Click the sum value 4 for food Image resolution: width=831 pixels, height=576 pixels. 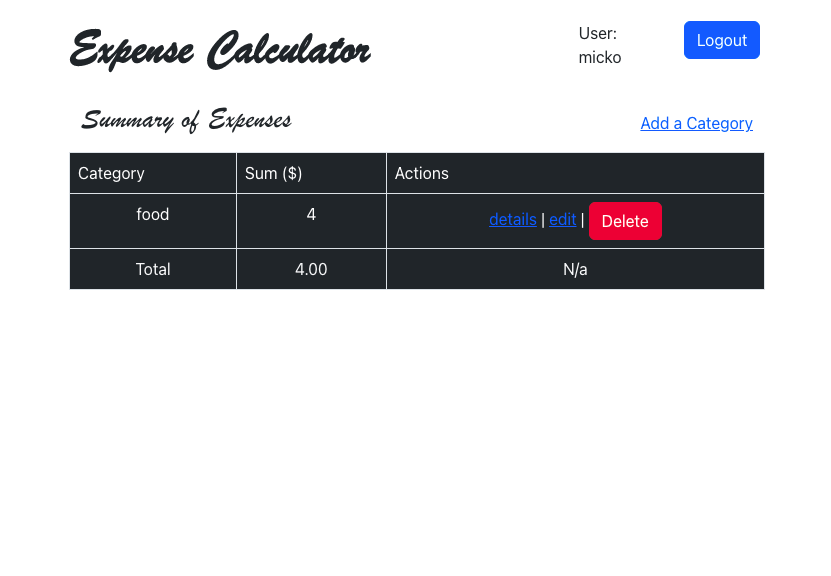[311, 214]
